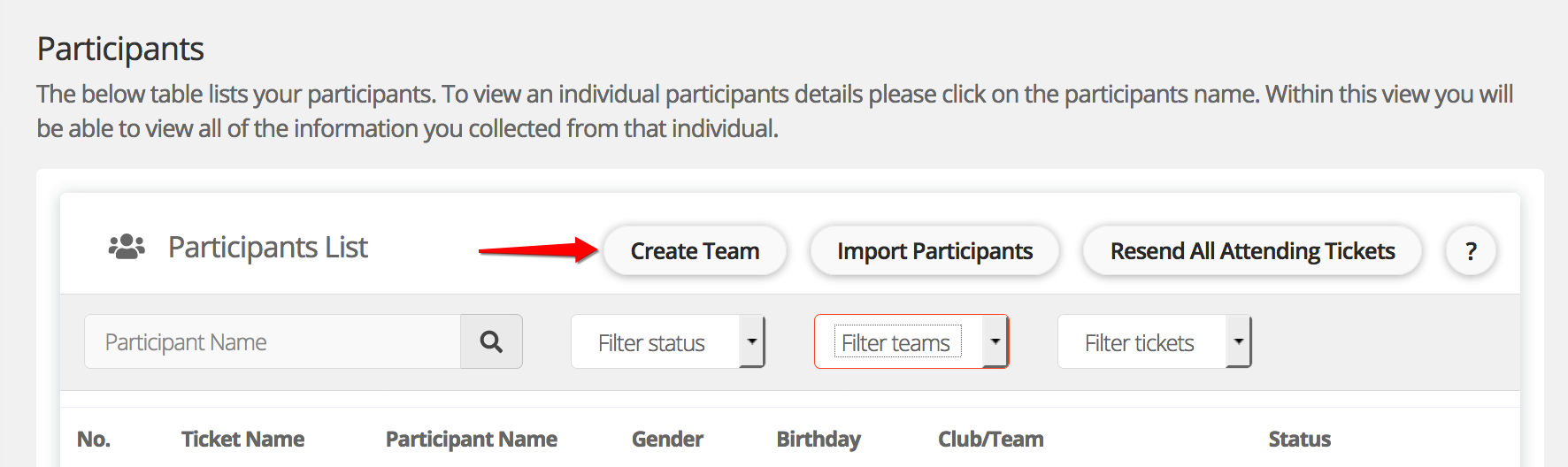Focus the Participant Name search field
Image resolution: width=1568 pixels, height=467 pixels.
tap(273, 341)
